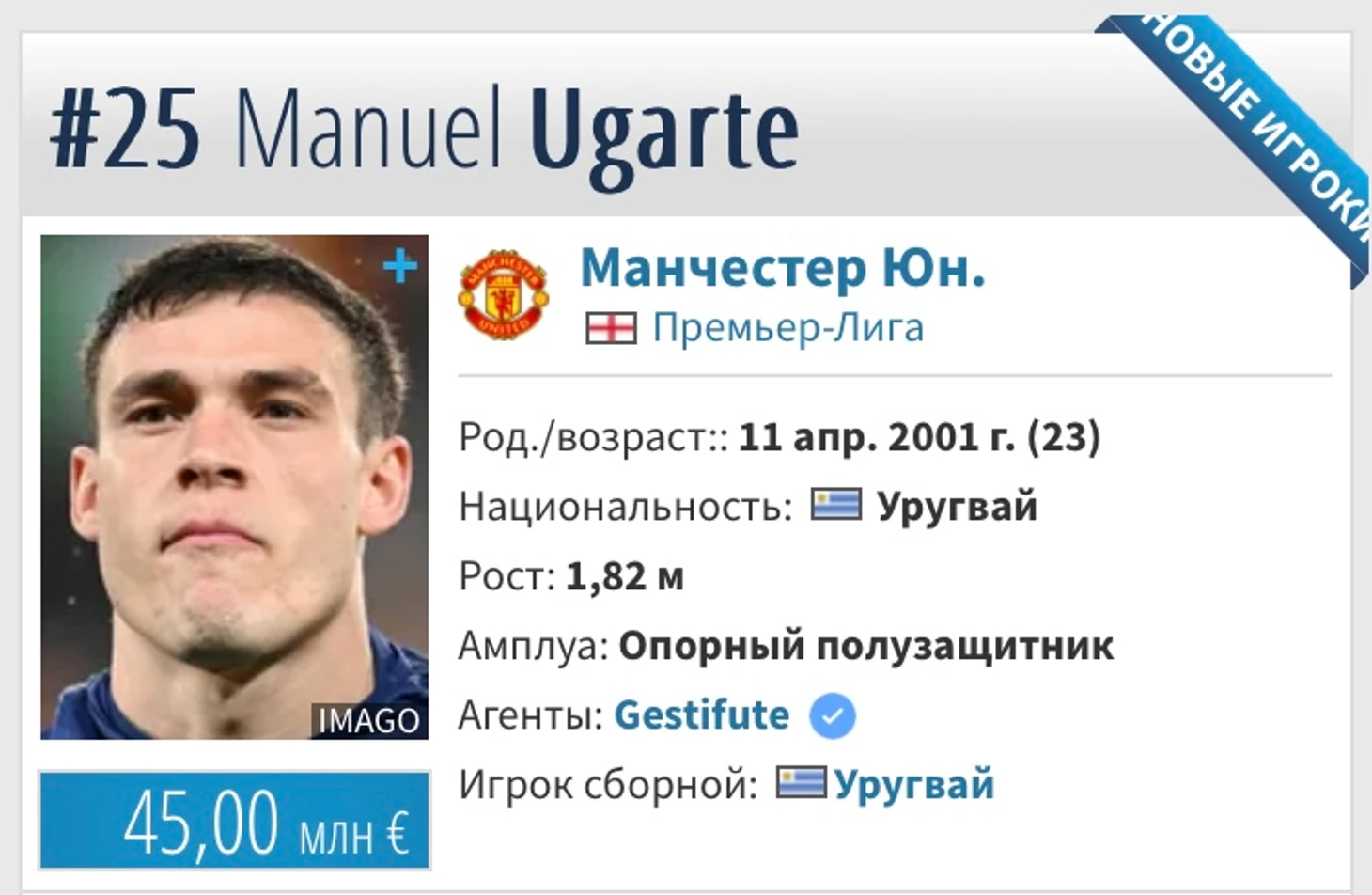The height and width of the screenshot is (895, 1372).
Task: Click the #25 shirt number
Action: (125, 130)
